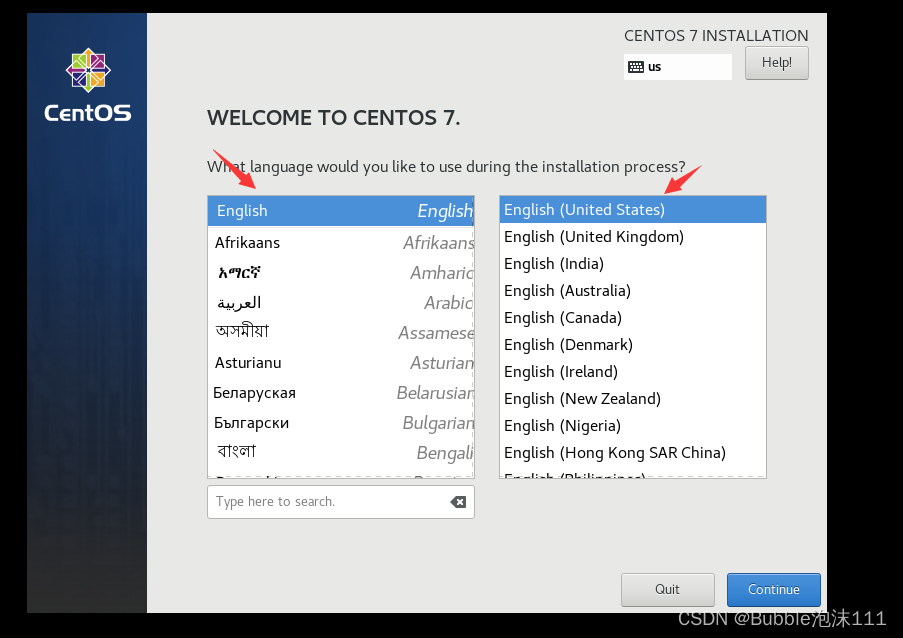Choose English (United States) locale

[x=633, y=210]
